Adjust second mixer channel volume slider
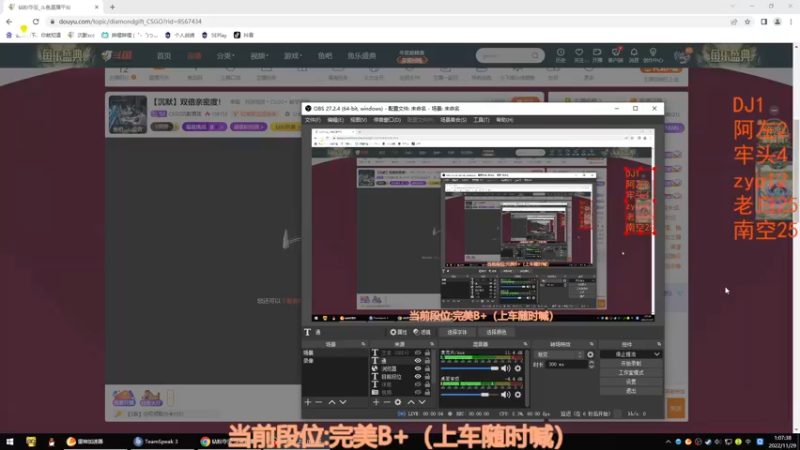The width and height of the screenshot is (800, 450). pyautogui.click(x=469, y=394)
